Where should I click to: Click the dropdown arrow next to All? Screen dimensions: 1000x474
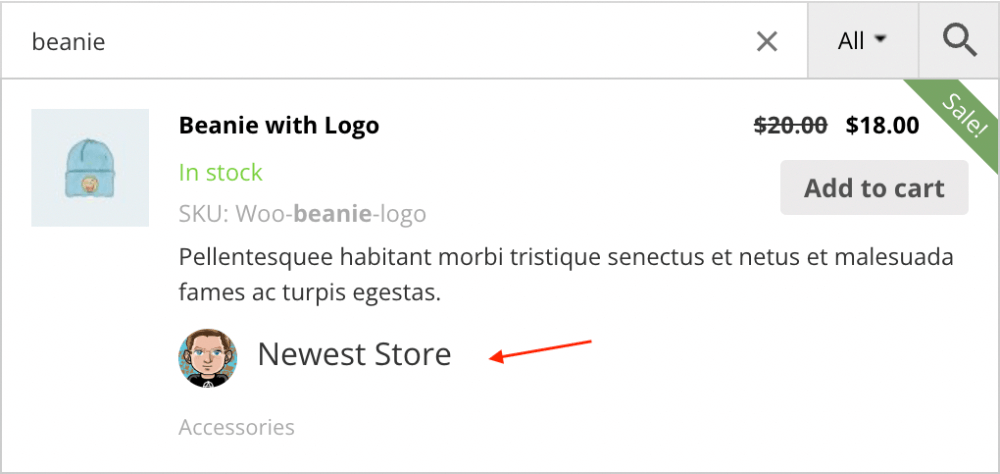click(x=881, y=40)
